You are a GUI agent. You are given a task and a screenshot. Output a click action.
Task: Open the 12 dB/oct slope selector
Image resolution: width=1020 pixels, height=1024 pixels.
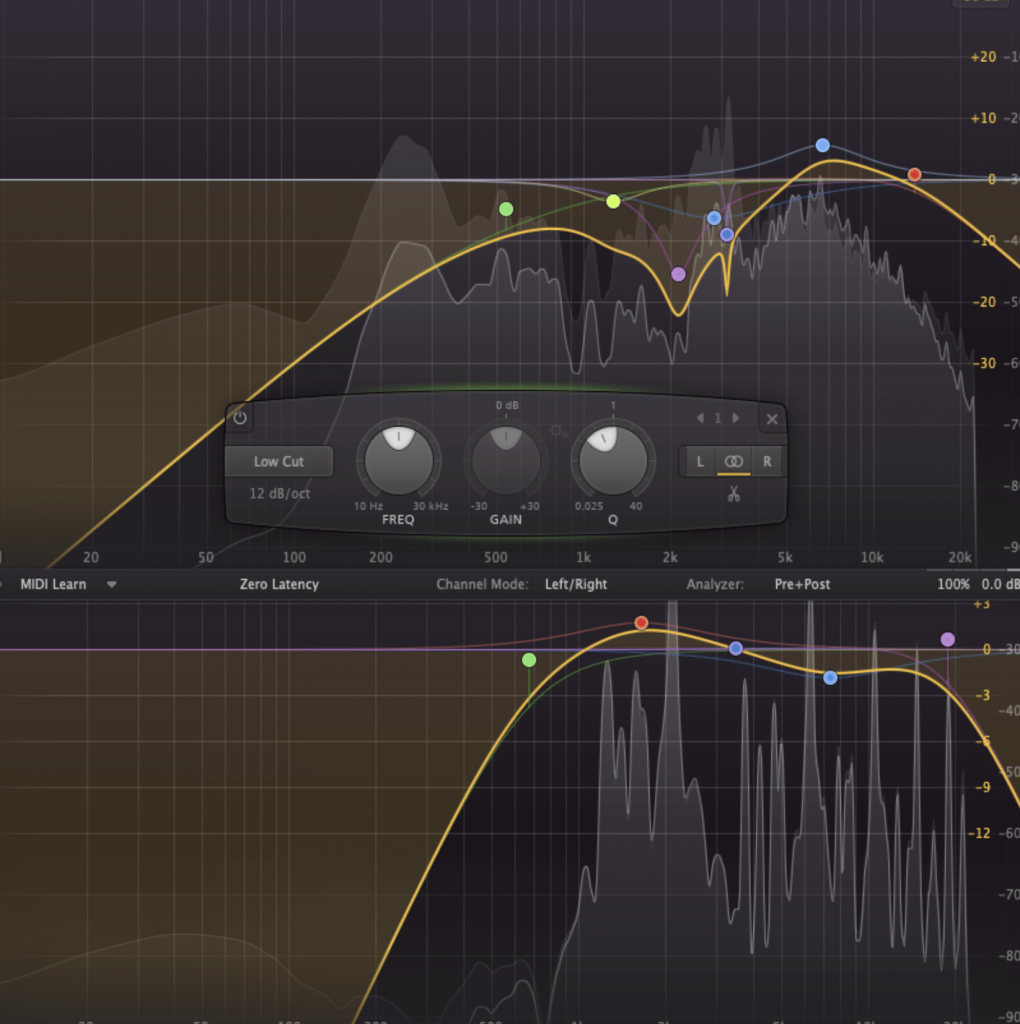[280, 494]
